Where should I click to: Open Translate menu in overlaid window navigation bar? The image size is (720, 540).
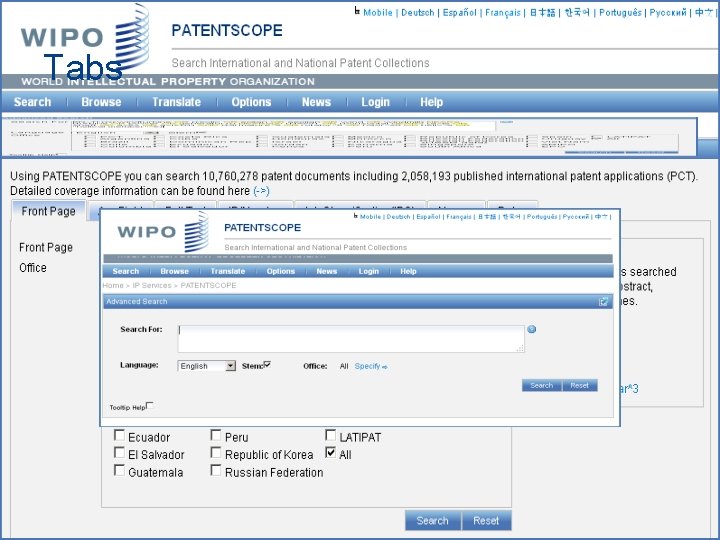[228, 271]
